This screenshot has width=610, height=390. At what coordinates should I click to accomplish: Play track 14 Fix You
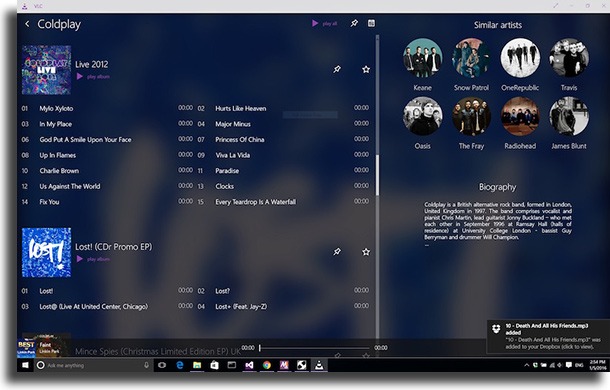tap(107, 202)
